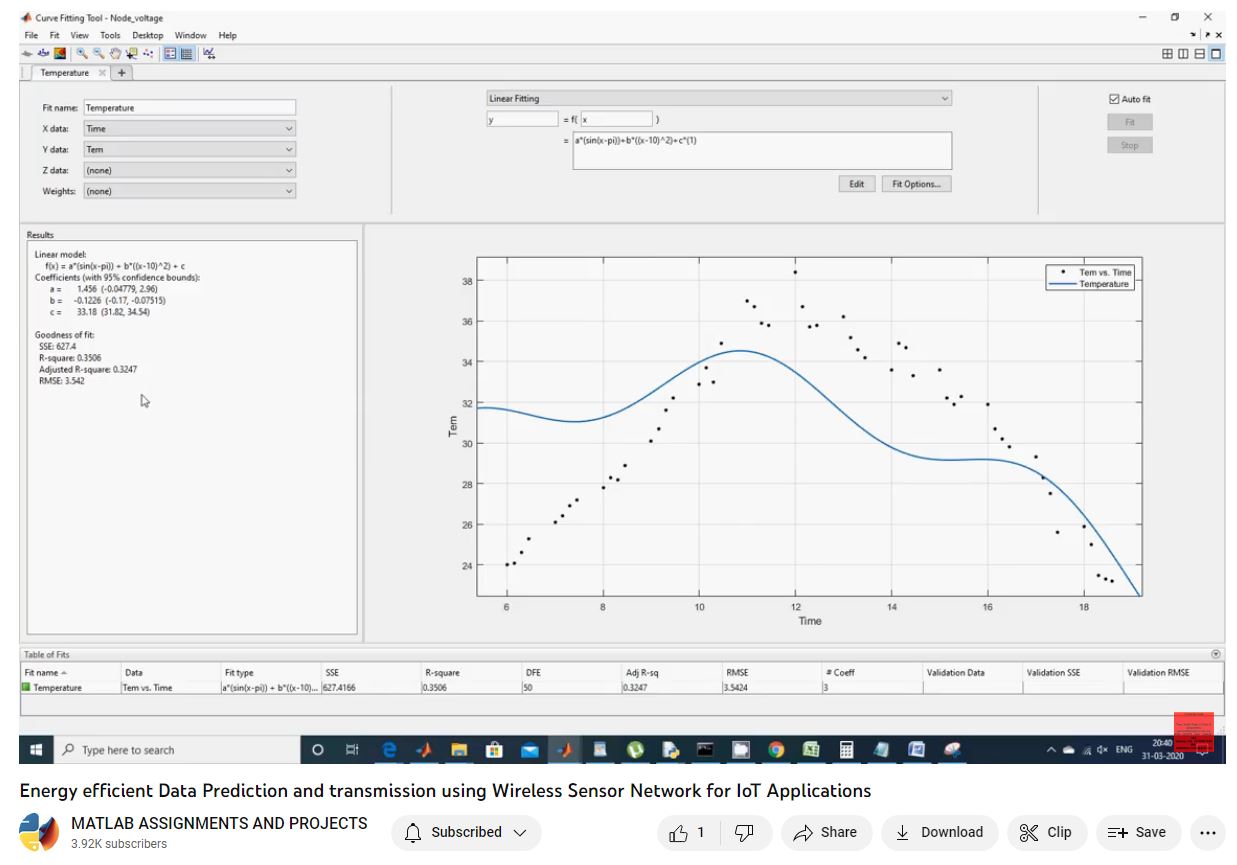Open the Weights dropdown list
This screenshot has width=1237, height=865.
click(x=189, y=191)
